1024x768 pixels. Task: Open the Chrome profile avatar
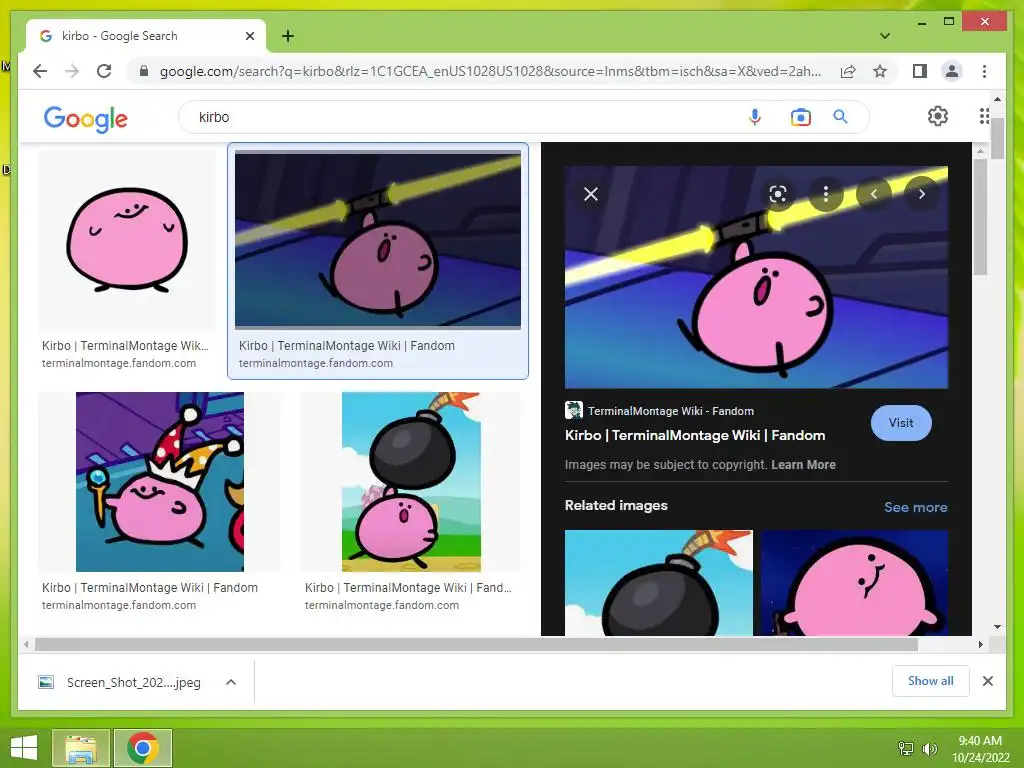(952, 71)
